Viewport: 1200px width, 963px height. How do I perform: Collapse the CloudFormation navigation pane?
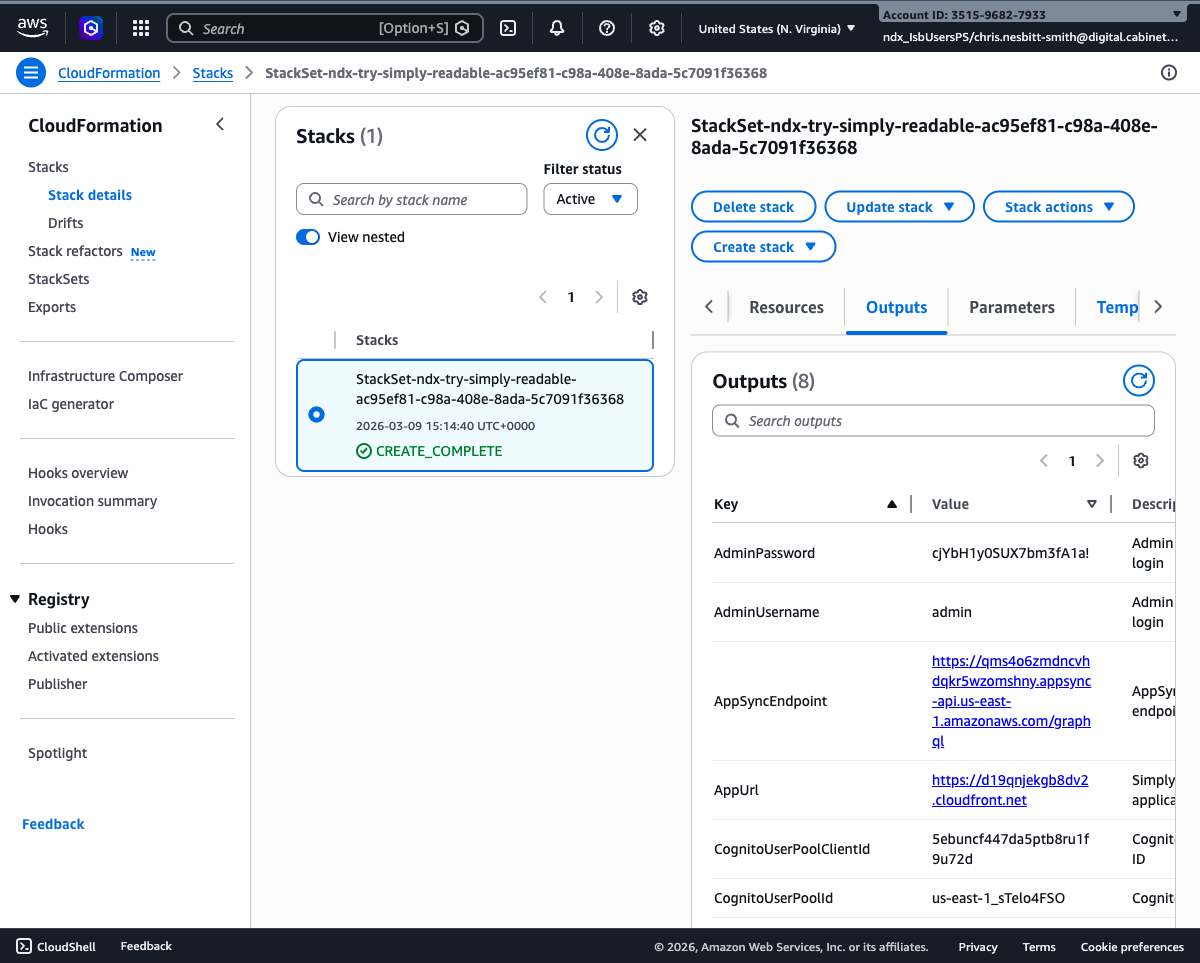(219, 124)
